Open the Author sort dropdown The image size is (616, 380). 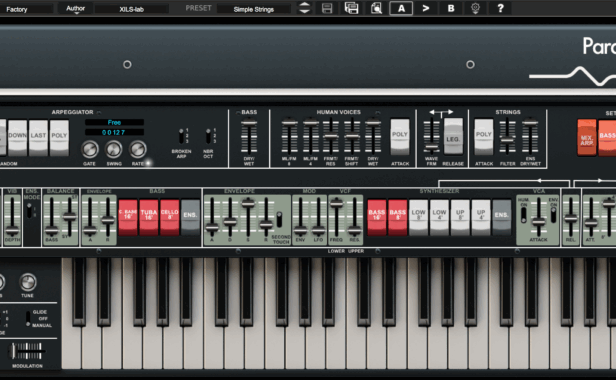(75, 9)
